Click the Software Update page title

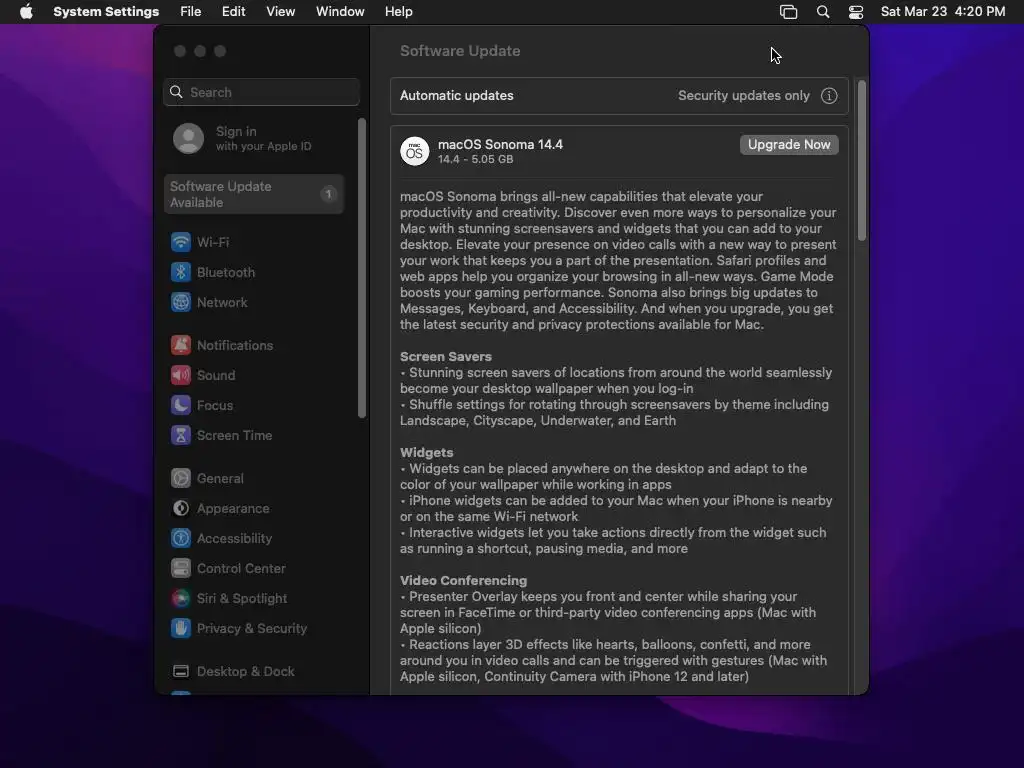(x=460, y=51)
